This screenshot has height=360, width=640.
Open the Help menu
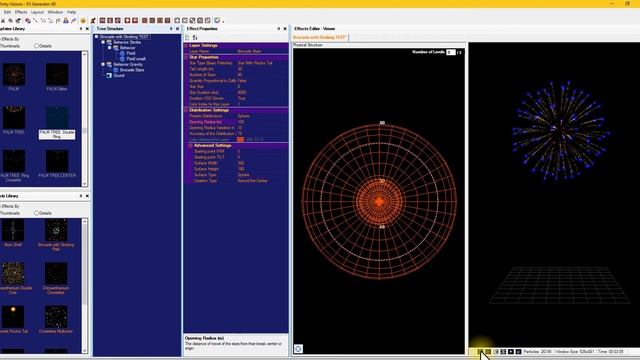[x=71, y=12]
